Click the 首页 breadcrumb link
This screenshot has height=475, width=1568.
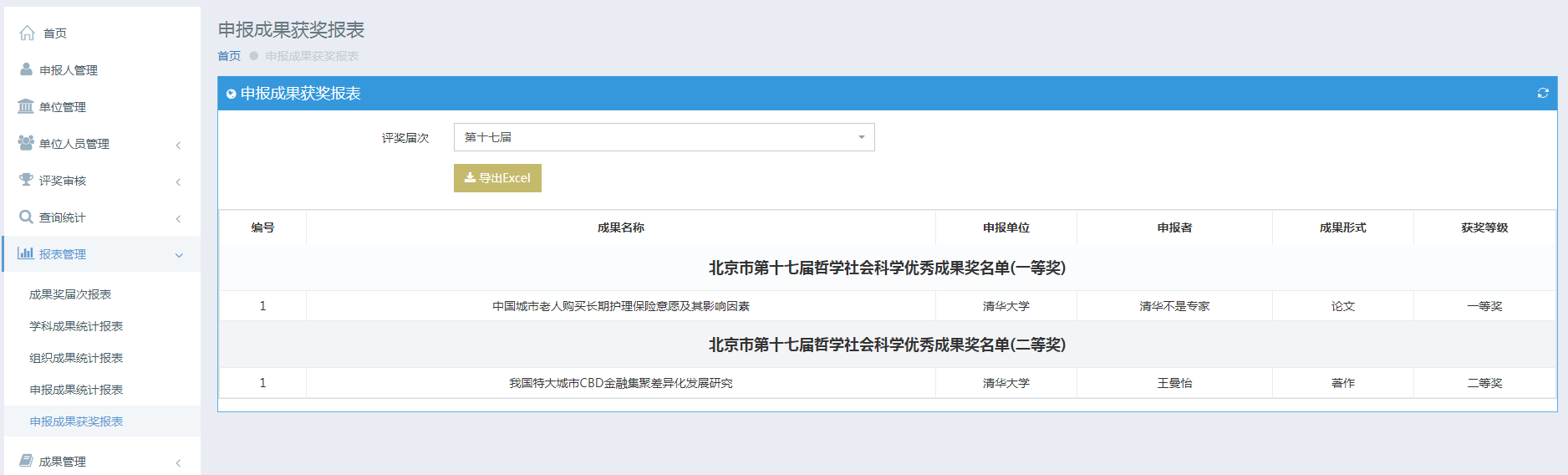coord(229,56)
